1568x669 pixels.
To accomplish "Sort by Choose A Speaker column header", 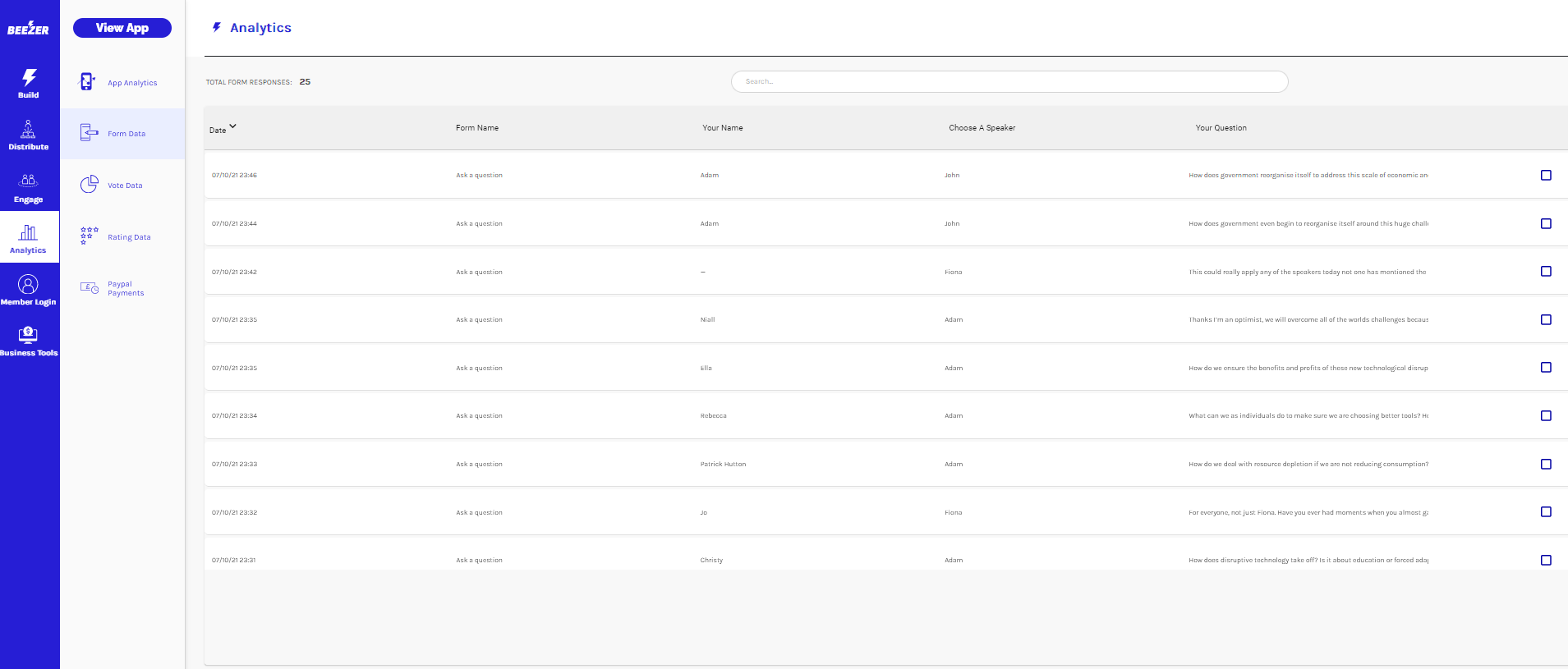I will tap(982, 128).
